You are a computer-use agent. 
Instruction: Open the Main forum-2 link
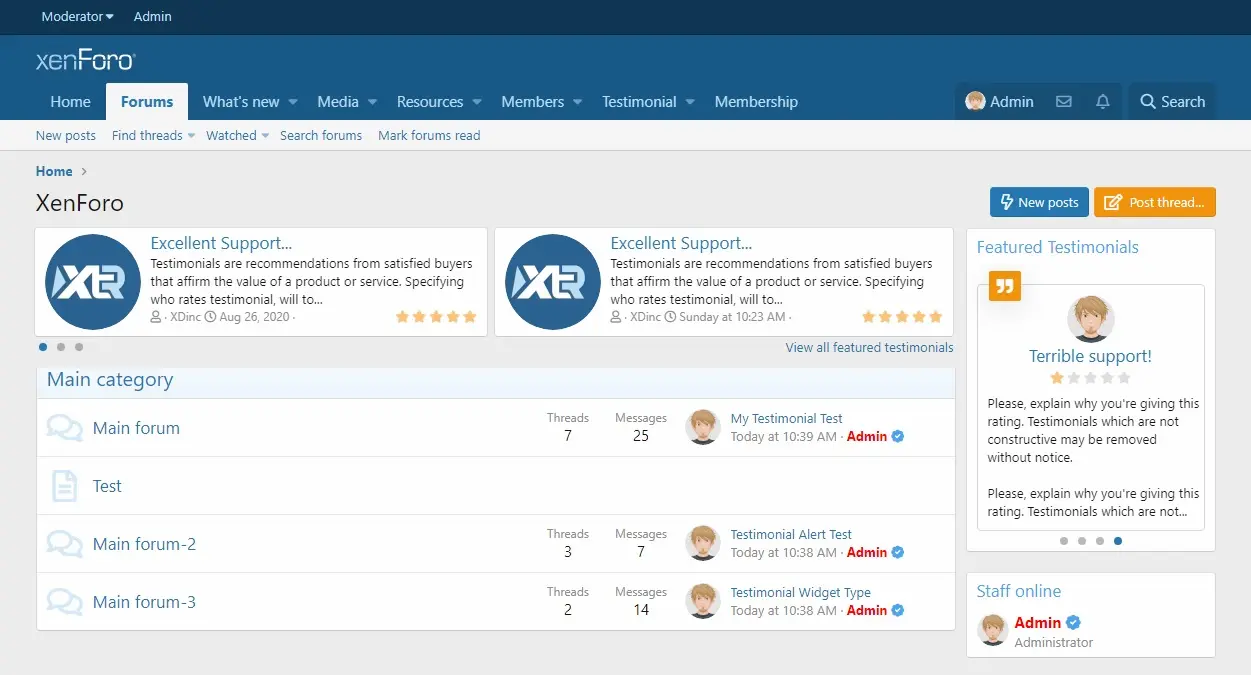(x=144, y=544)
